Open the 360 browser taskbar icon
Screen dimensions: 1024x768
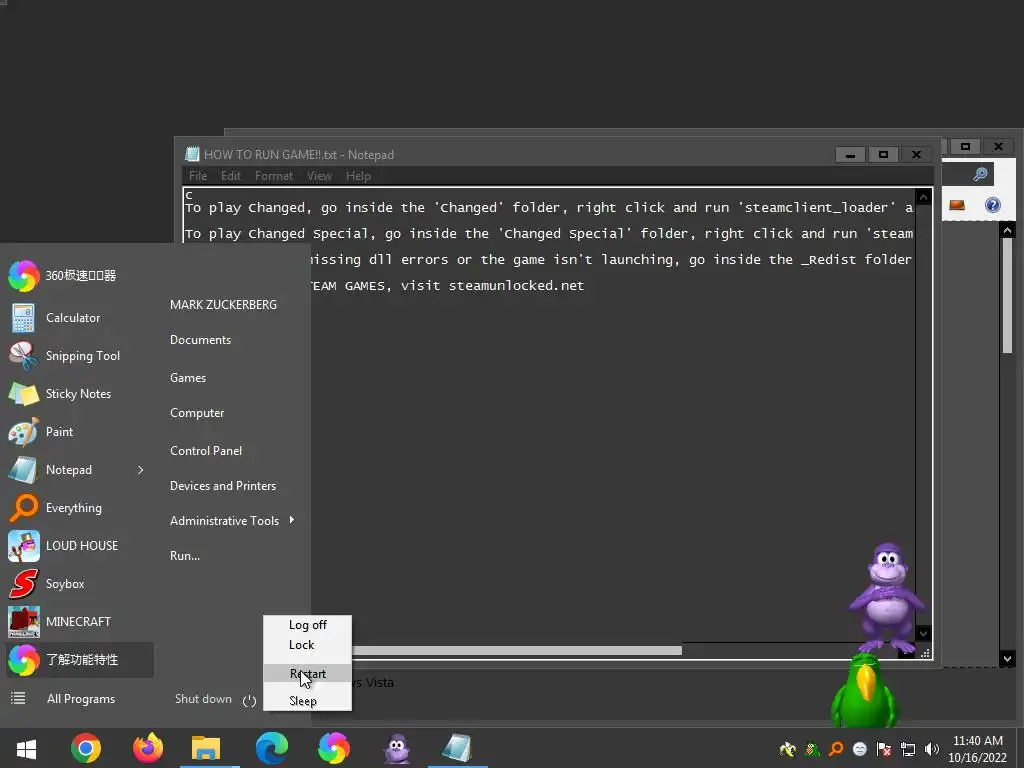coord(333,748)
